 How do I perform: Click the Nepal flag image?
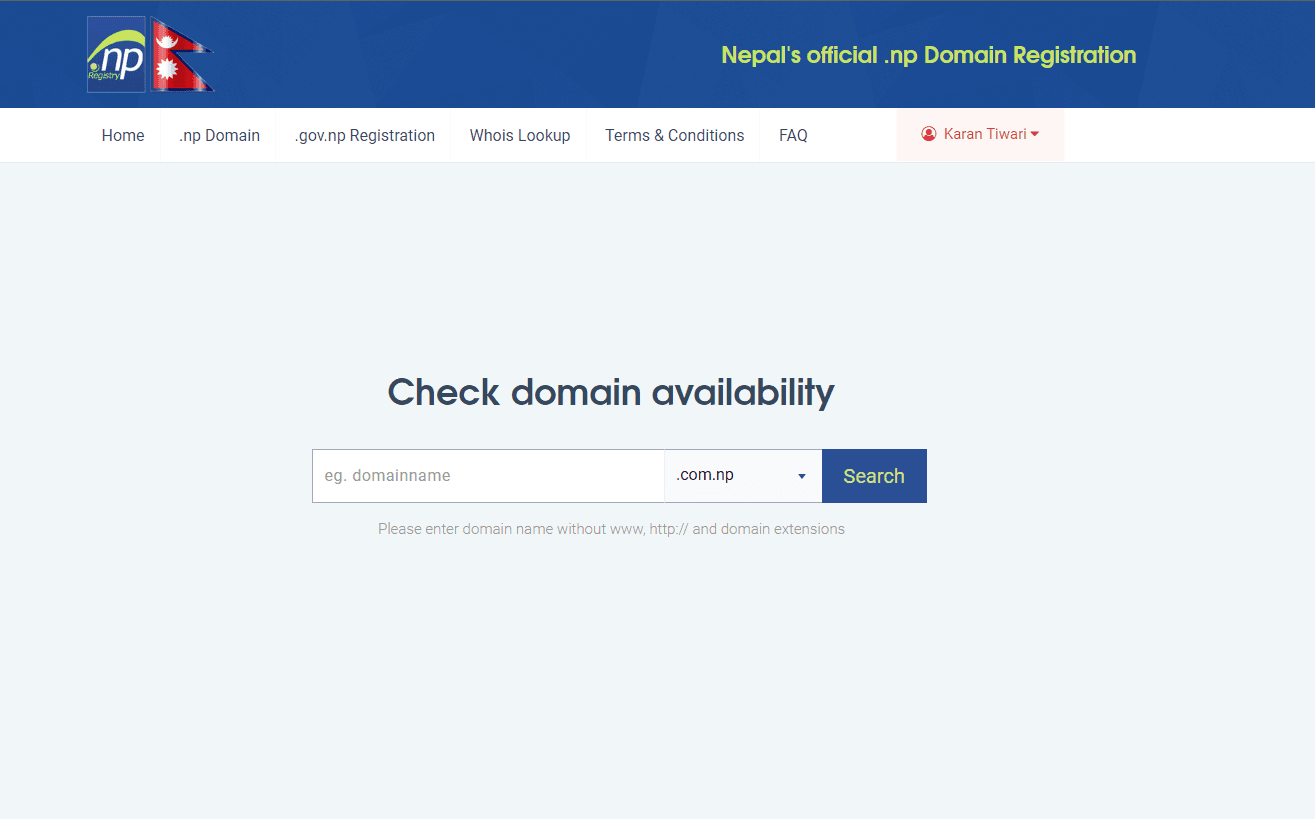pyautogui.click(x=181, y=55)
